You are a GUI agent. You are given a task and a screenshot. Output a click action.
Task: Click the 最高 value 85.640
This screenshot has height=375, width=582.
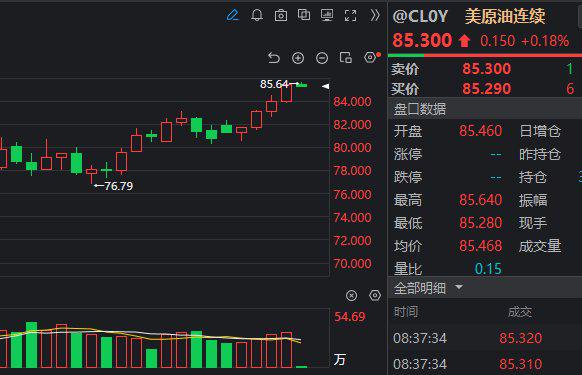(481, 200)
